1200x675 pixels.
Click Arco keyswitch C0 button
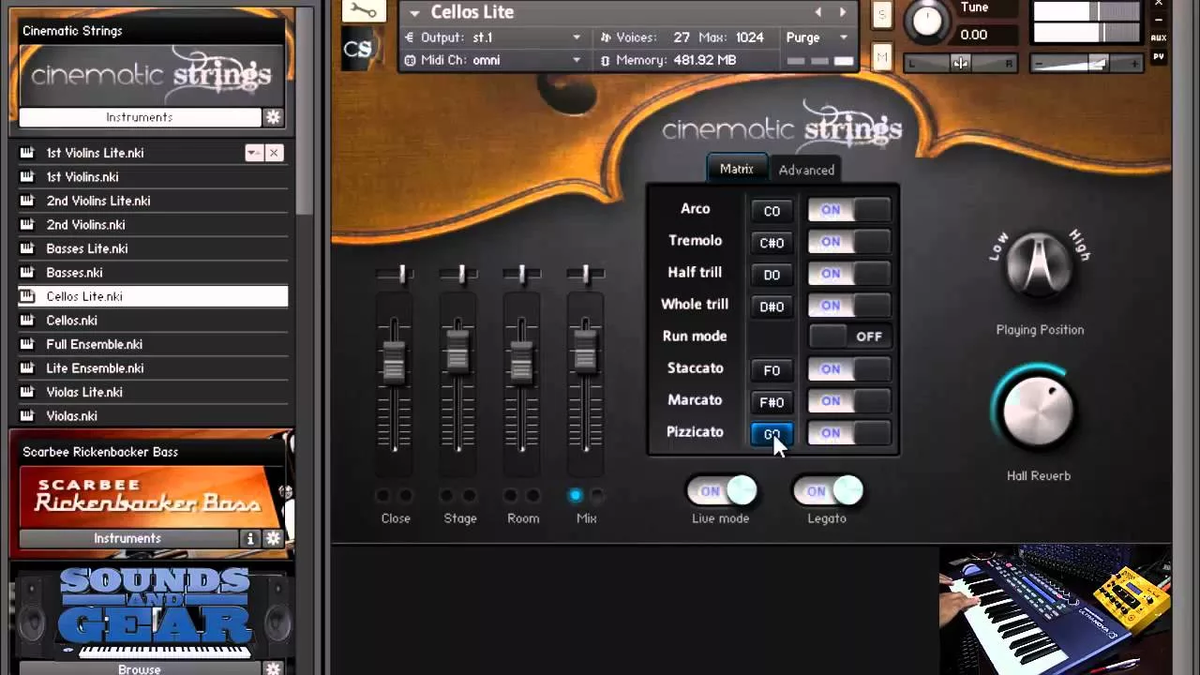coord(772,211)
